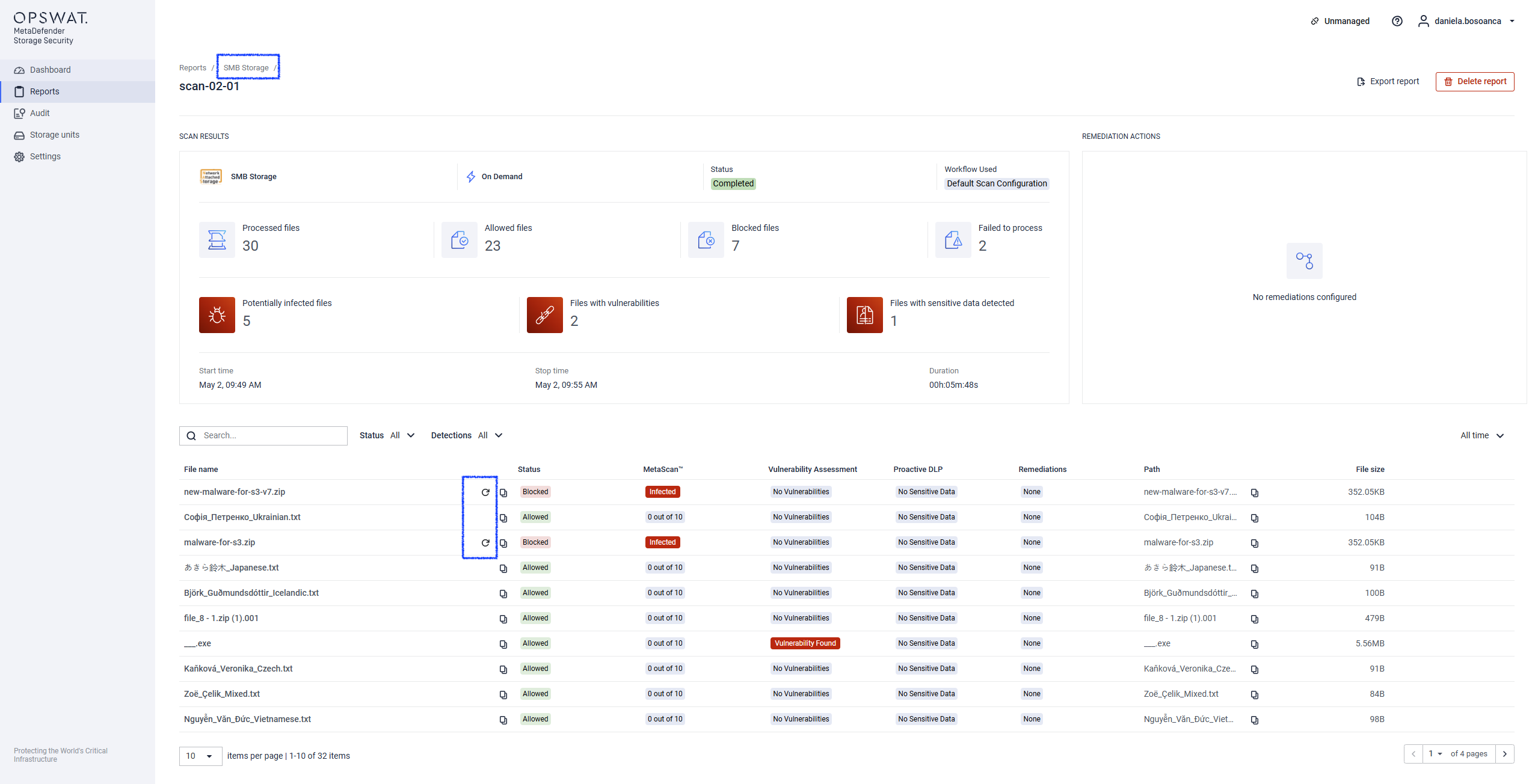This screenshot has height=784, width=1538.
Task: Rescan malware-for-s3.zip file
Action: [x=485, y=542]
